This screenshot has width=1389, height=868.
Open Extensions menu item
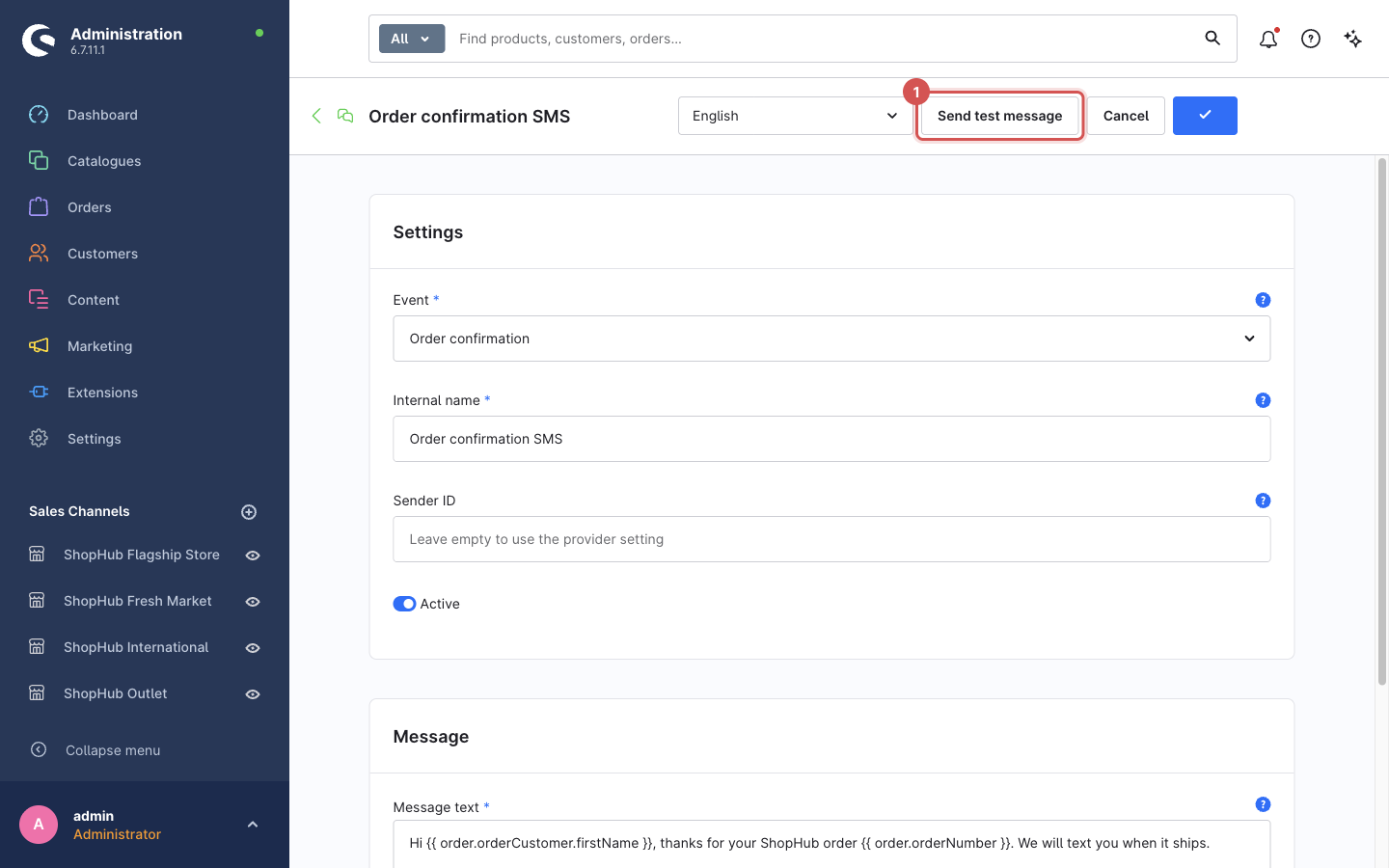click(x=102, y=393)
